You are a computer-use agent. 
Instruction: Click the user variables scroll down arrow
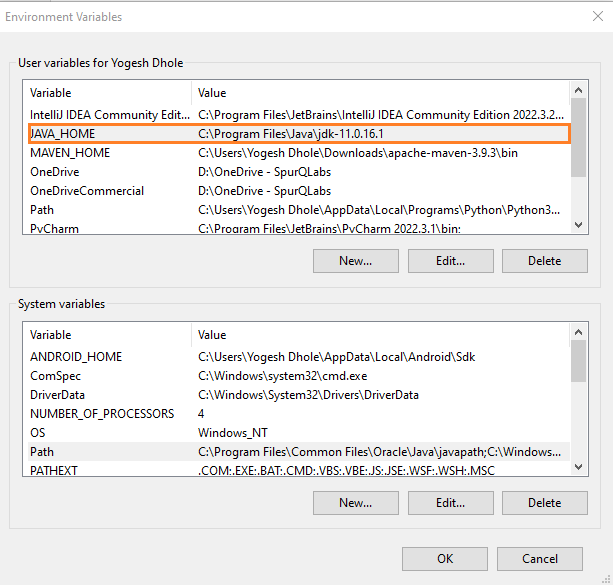click(x=579, y=225)
